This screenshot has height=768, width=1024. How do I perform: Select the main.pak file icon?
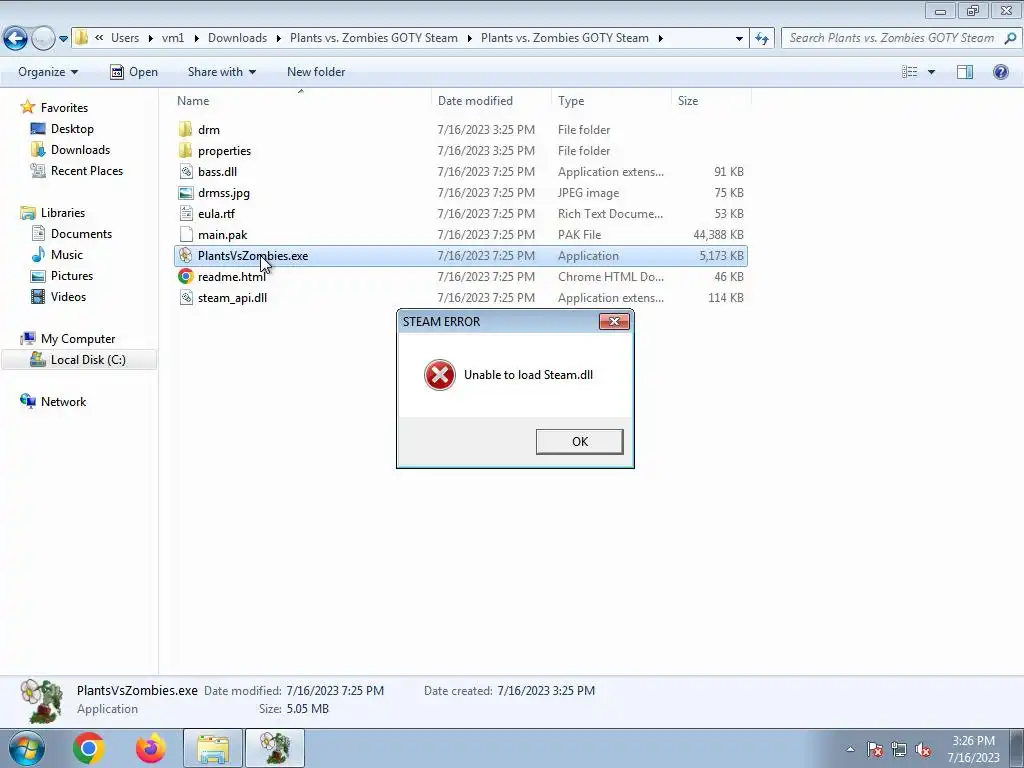click(x=185, y=234)
